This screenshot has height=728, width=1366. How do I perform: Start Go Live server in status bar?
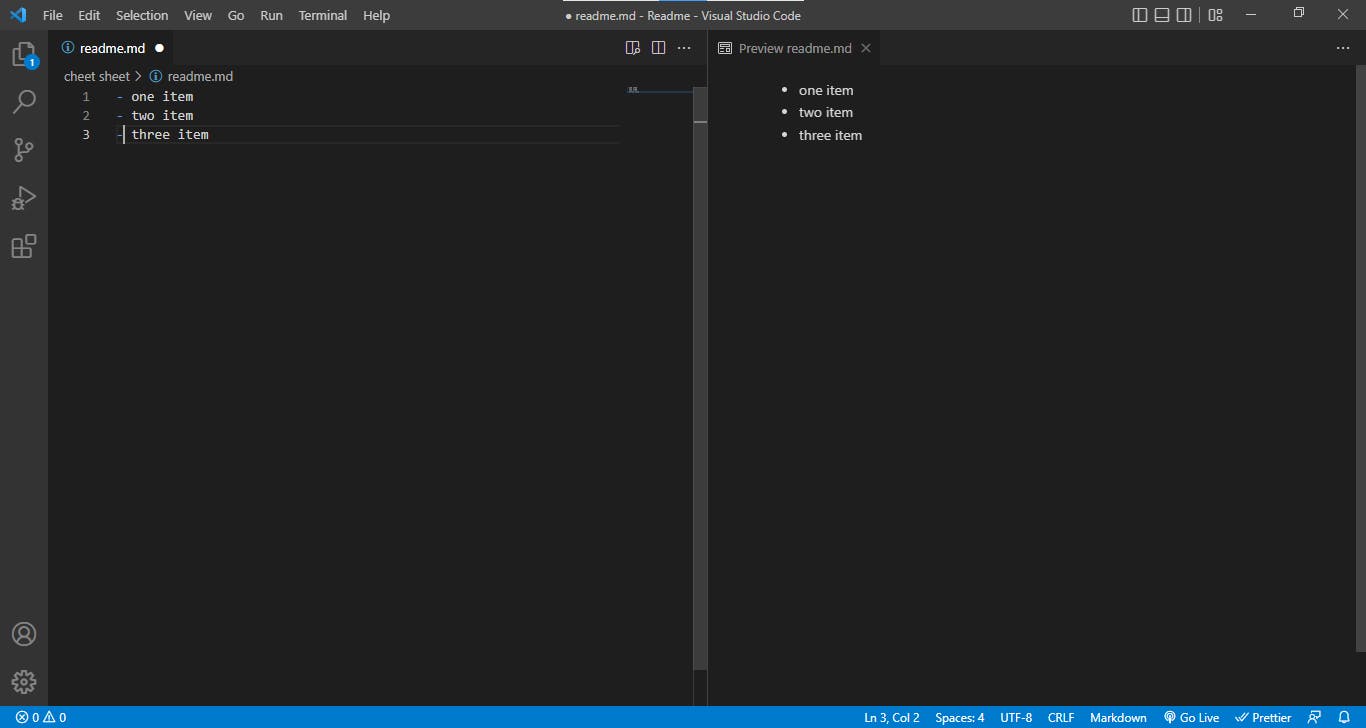(x=1191, y=717)
